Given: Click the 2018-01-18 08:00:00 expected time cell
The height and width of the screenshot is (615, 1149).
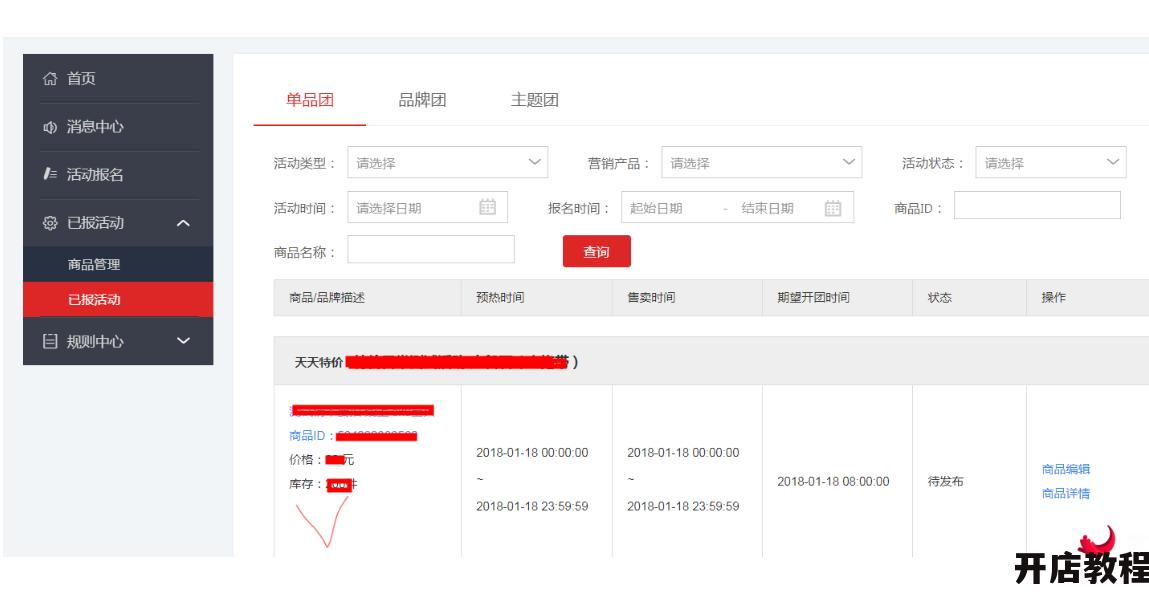Looking at the screenshot, I should (833, 482).
